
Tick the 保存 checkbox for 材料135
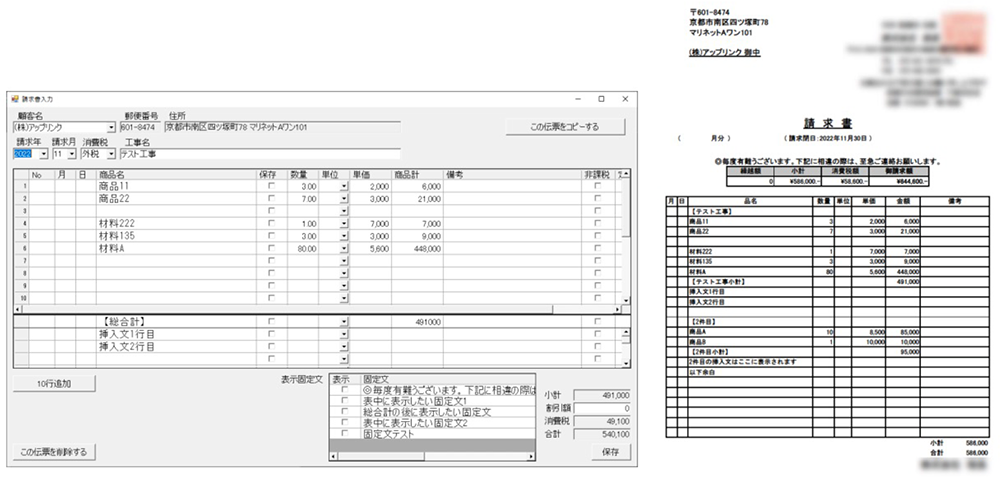[x=272, y=236]
